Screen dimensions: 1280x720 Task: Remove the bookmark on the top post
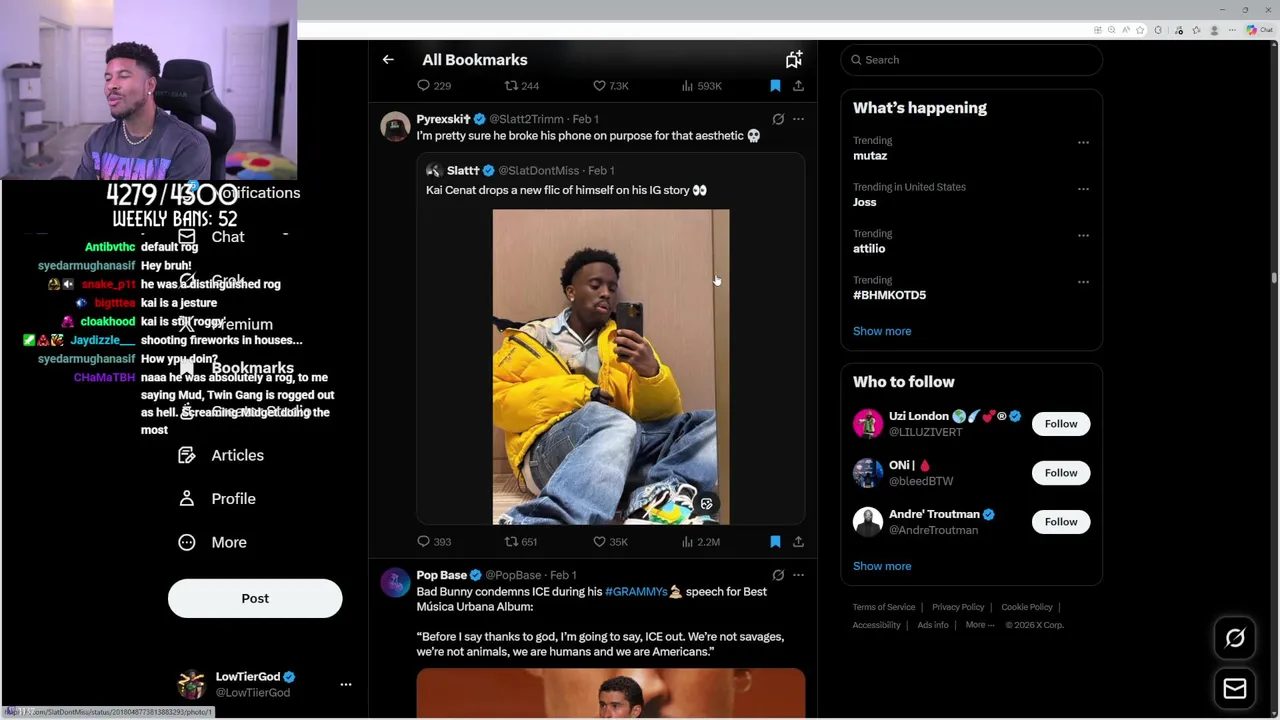[775, 86]
